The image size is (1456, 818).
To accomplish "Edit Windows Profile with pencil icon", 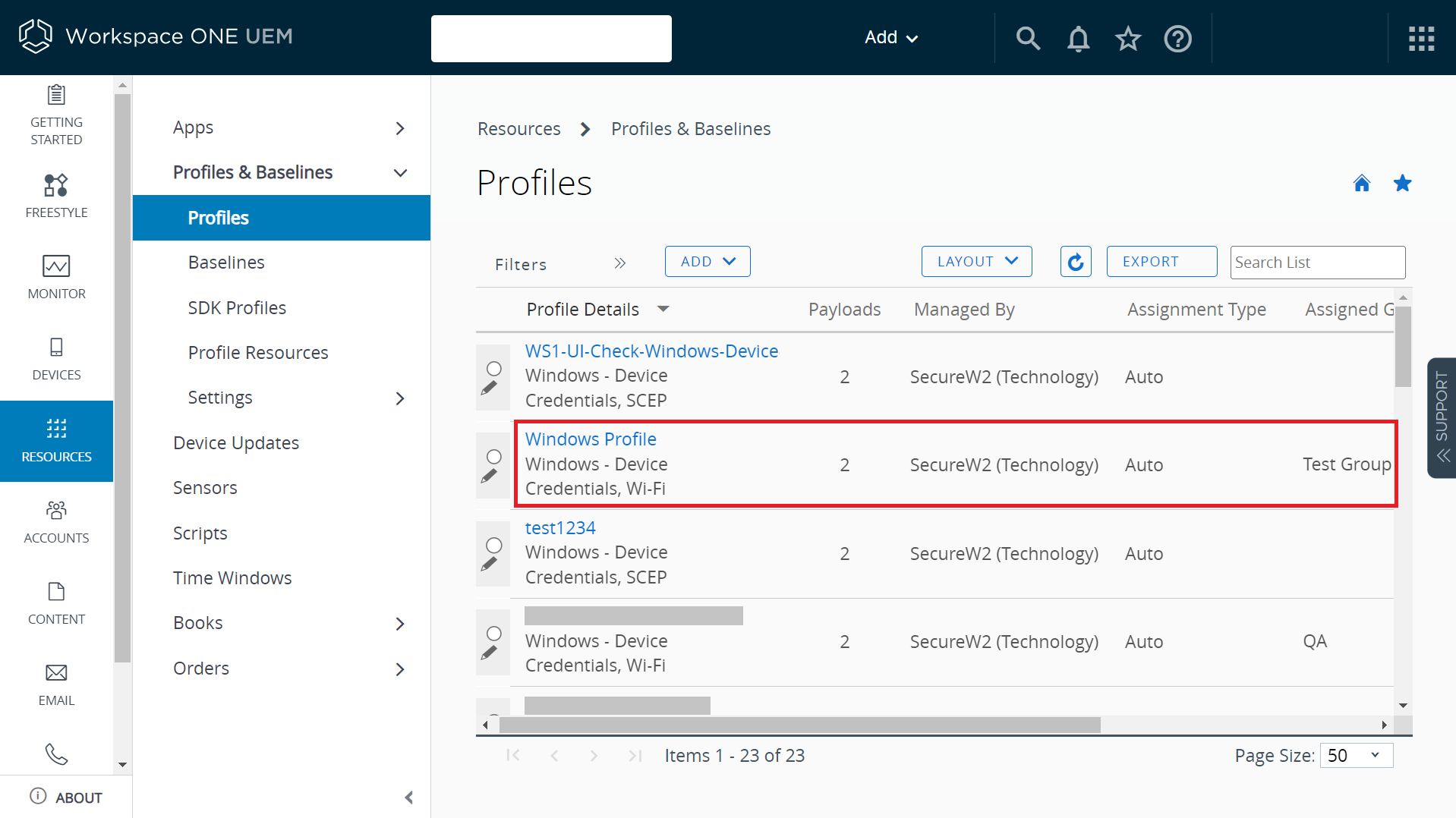I will [490, 476].
